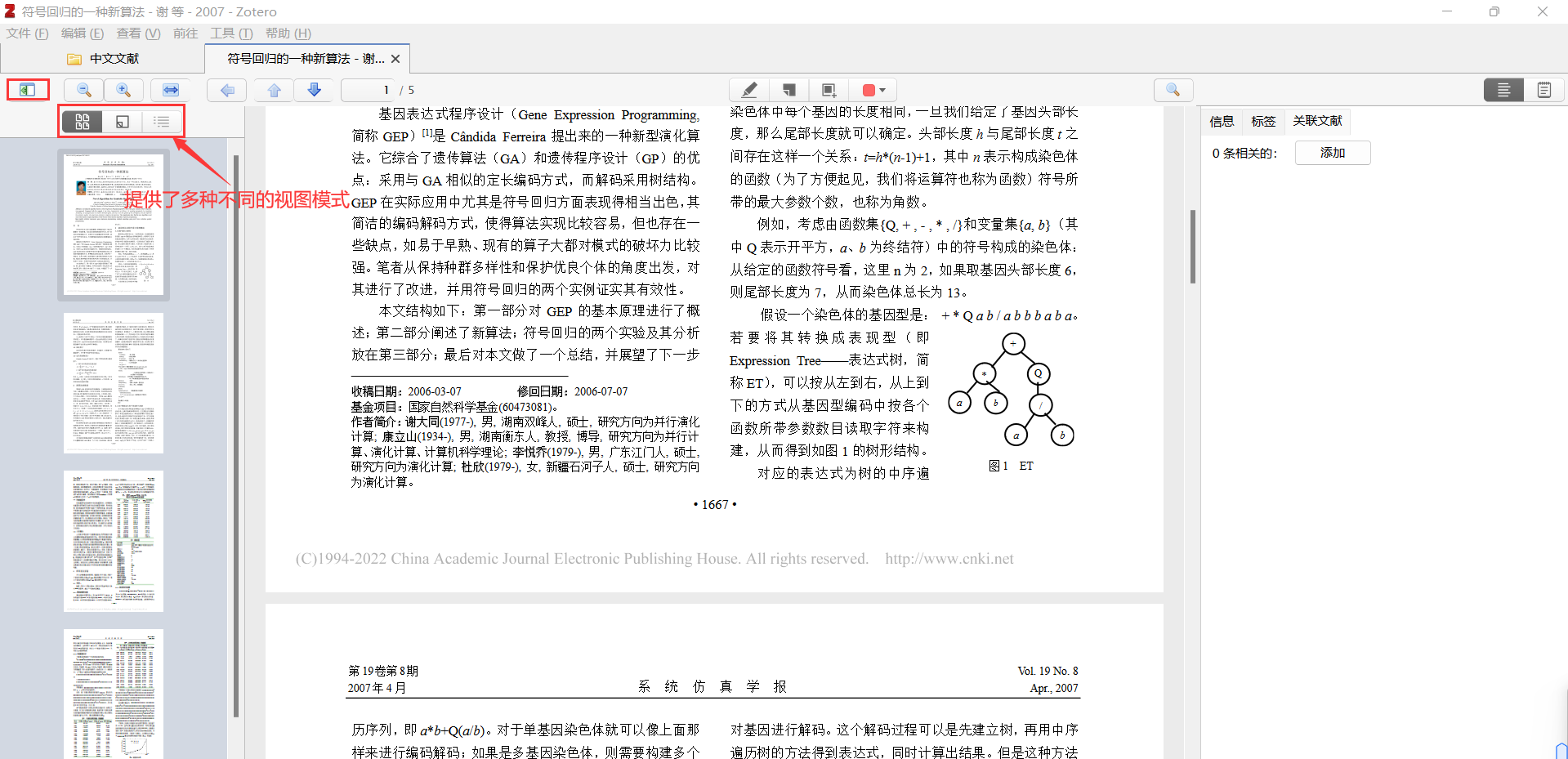
Task: Toggle the left sidebar panel
Action: pyautogui.click(x=27, y=90)
